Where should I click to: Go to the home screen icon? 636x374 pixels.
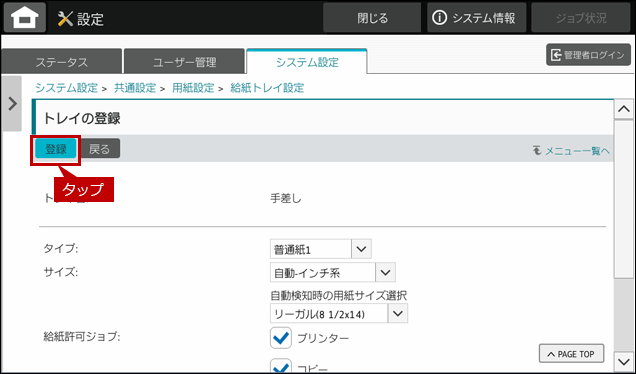pyautogui.click(x=25, y=17)
